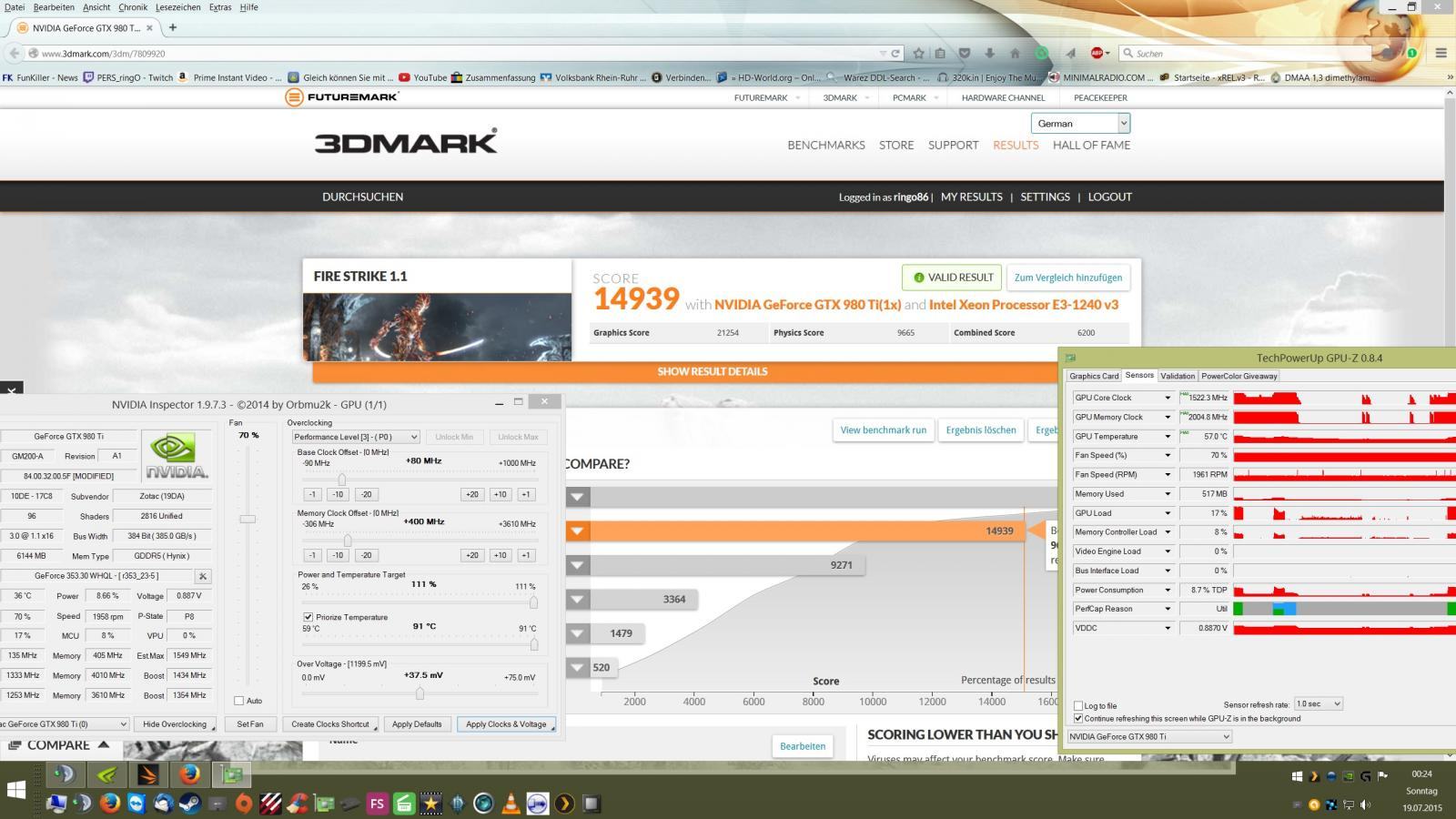Open the Windows Start button
The image size is (1456, 819).
[16, 788]
